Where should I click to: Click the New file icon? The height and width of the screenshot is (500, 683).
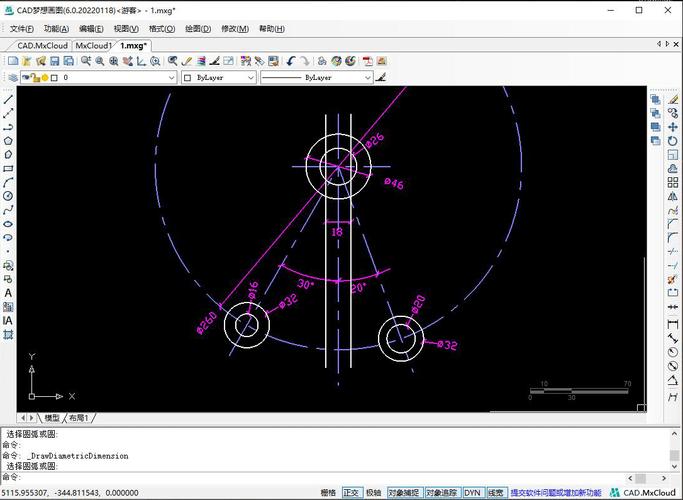[12, 61]
